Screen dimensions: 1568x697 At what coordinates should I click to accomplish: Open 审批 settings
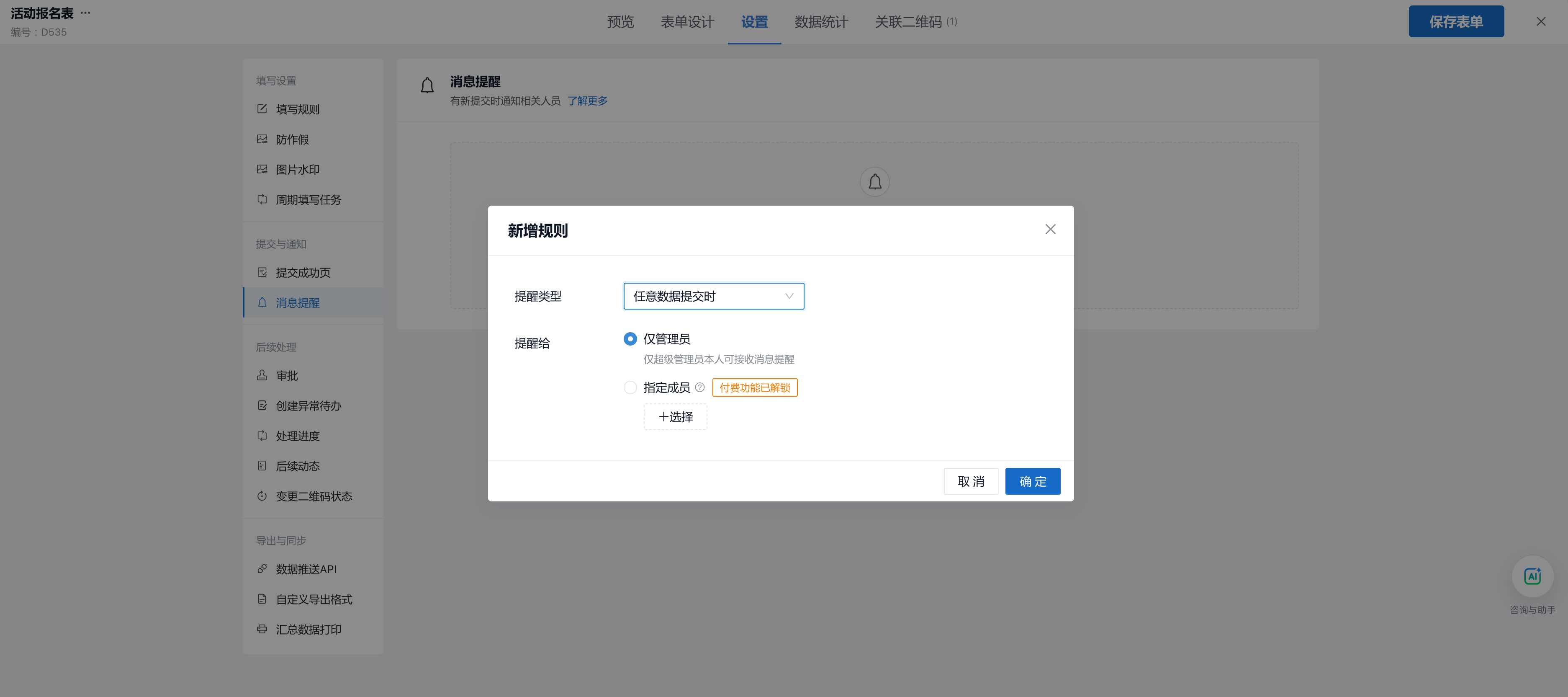(x=313, y=375)
